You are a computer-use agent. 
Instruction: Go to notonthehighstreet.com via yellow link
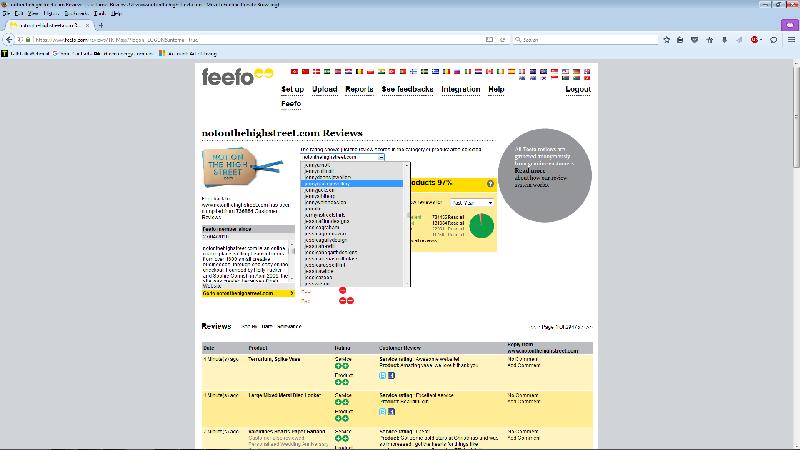tap(248, 293)
